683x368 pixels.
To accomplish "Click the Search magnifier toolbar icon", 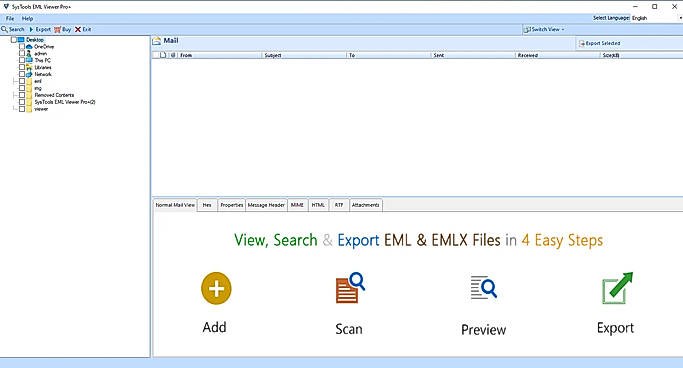I will 4,29.
